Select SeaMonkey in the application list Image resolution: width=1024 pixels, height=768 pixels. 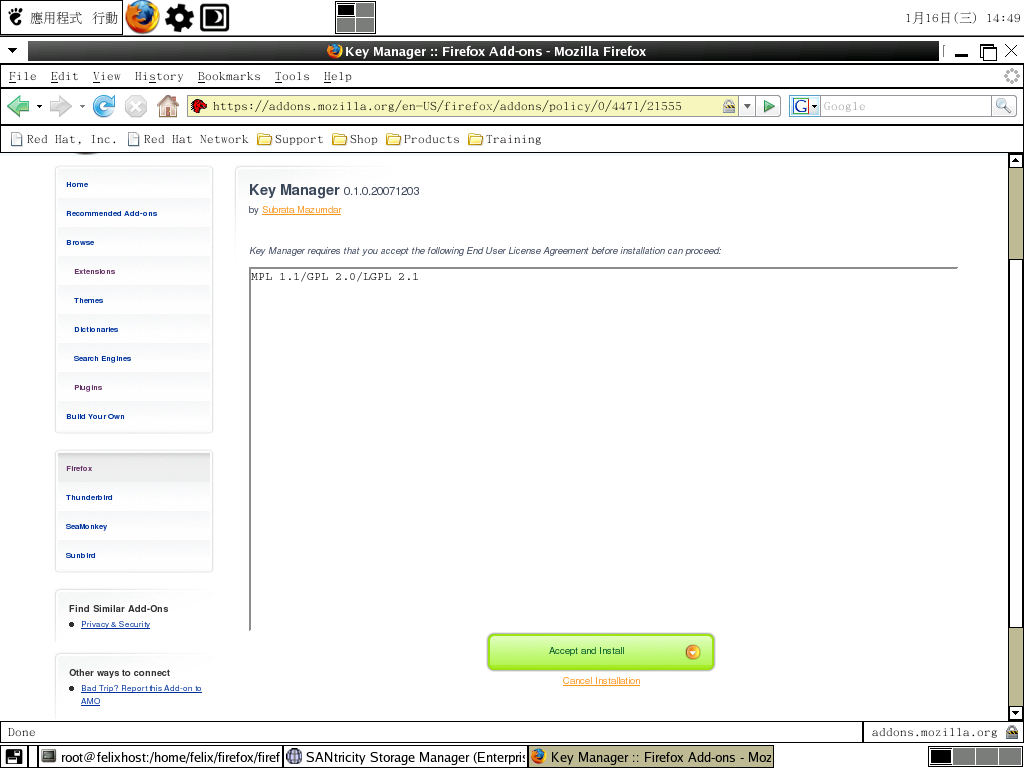[x=86, y=526]
